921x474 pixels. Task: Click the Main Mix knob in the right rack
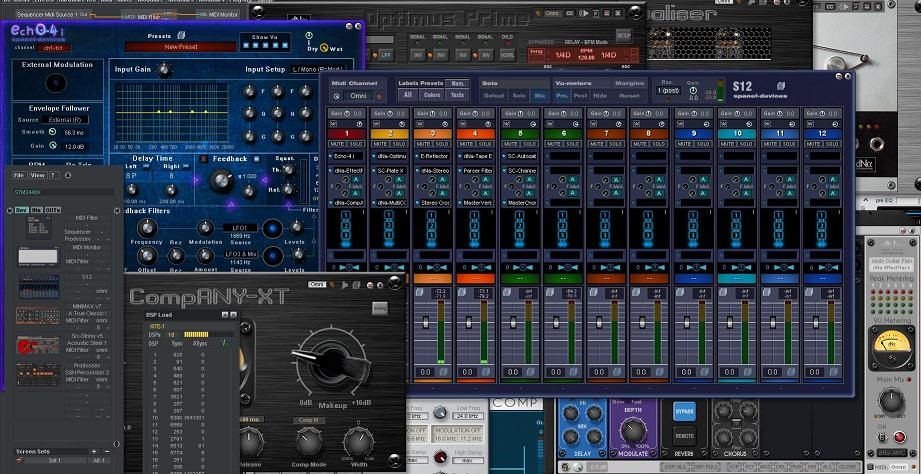892,402
